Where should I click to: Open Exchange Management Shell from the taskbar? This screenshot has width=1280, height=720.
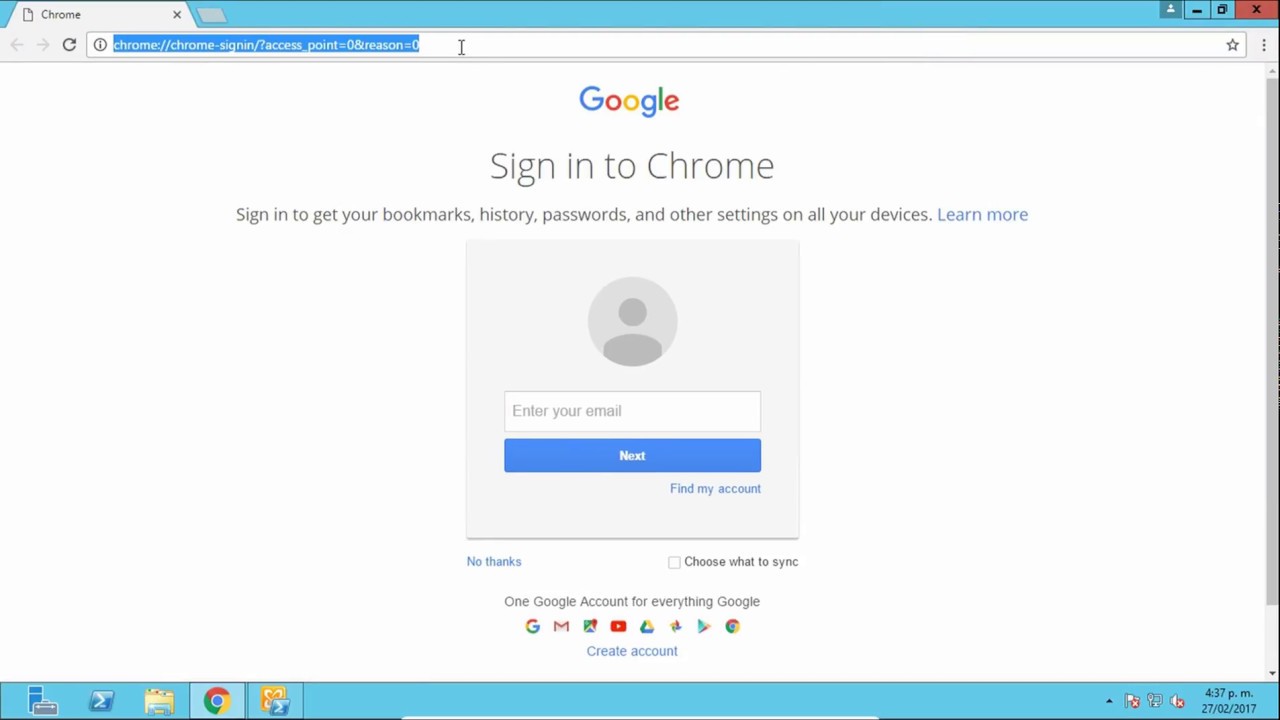coord(275,701)
